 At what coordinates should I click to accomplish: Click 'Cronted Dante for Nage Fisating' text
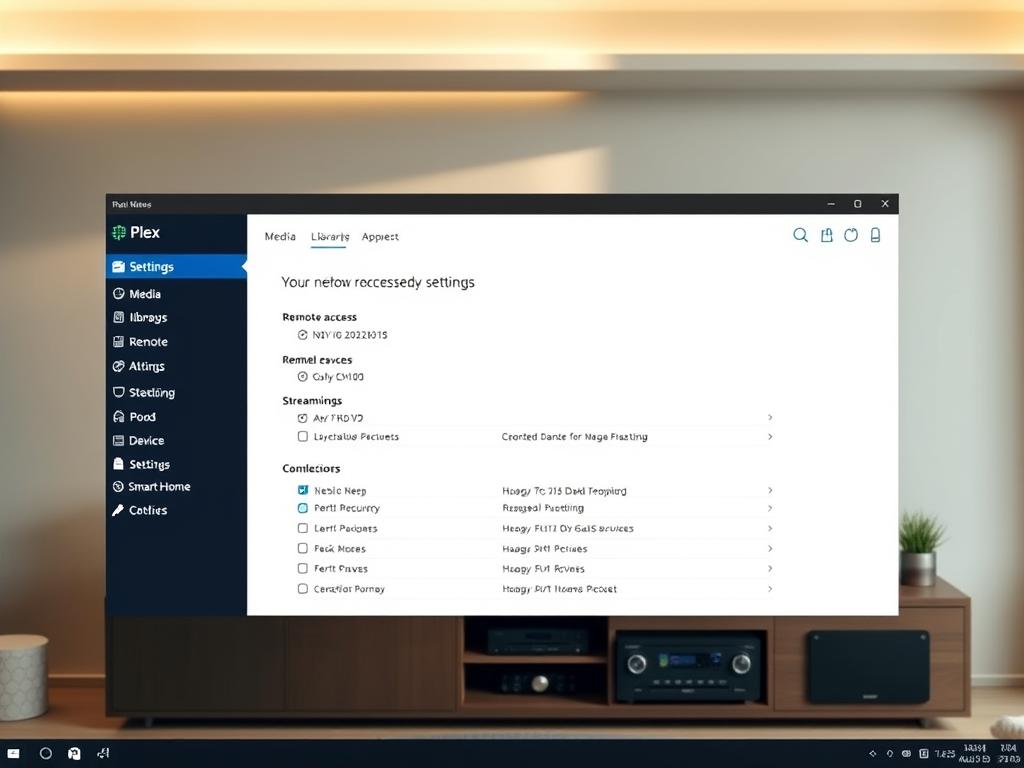coord(575,437)
